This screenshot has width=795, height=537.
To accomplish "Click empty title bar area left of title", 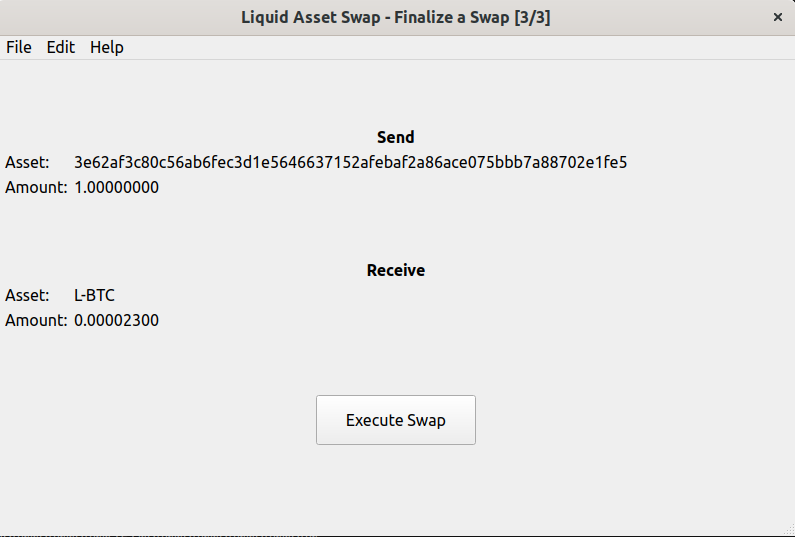I will tap(120, 17).
